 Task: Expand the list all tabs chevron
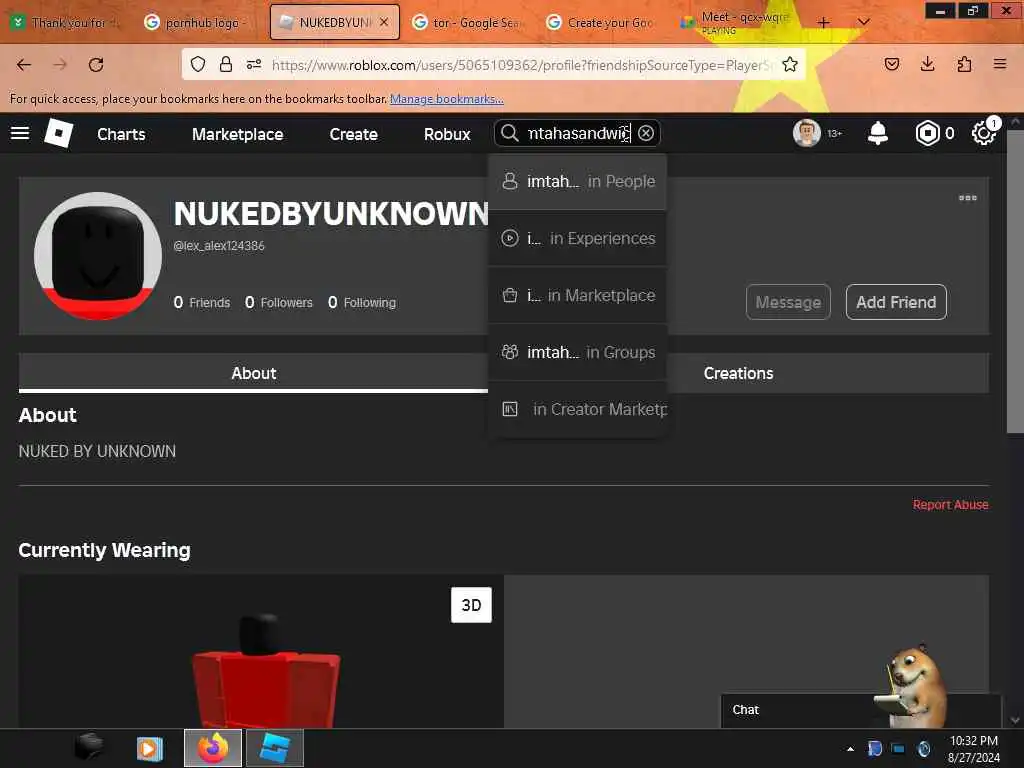click(x=863, y=22)
